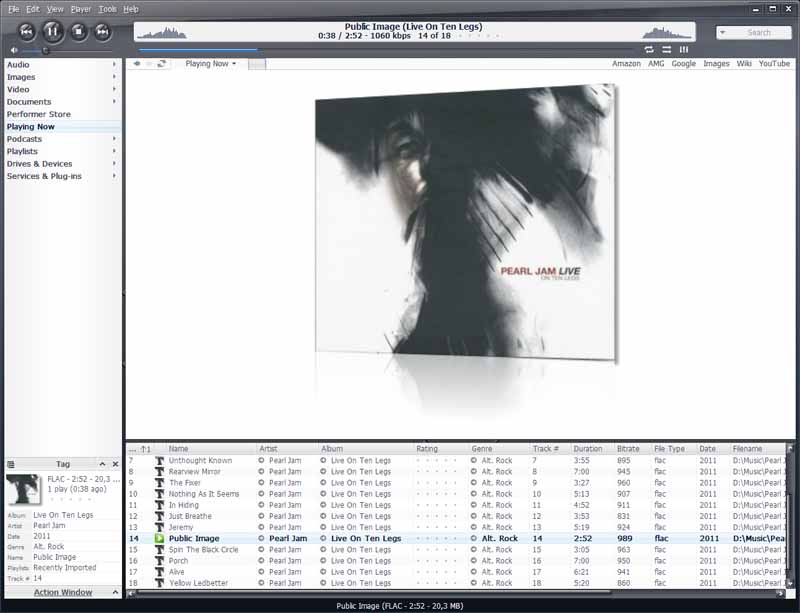Open the Player menu
The height and width of the screenshot is (613, 800).
tap(81, 9)
